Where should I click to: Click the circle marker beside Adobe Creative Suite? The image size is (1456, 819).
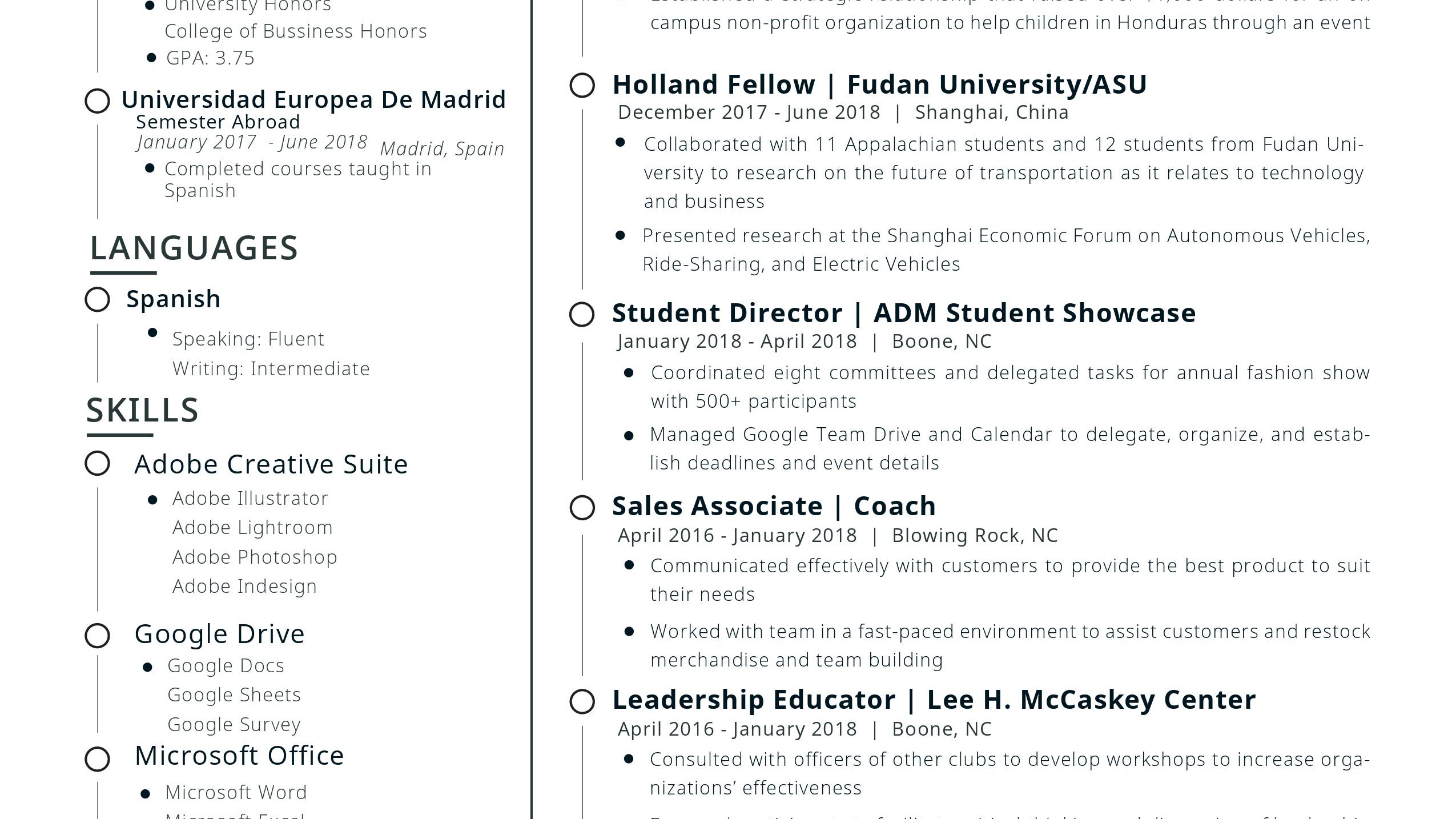[x=97, y=464]
